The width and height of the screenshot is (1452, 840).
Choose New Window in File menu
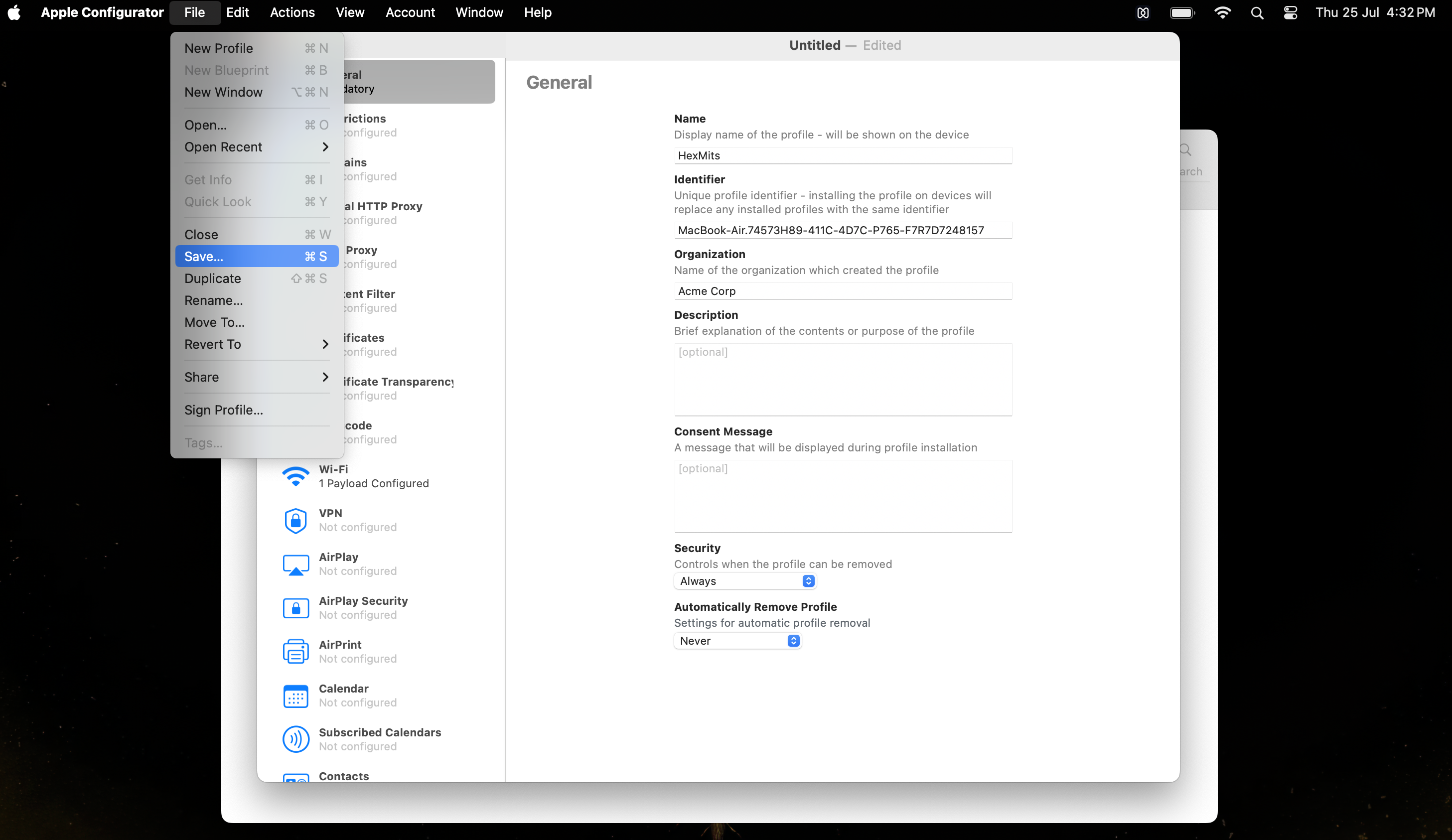click(257, 92)
